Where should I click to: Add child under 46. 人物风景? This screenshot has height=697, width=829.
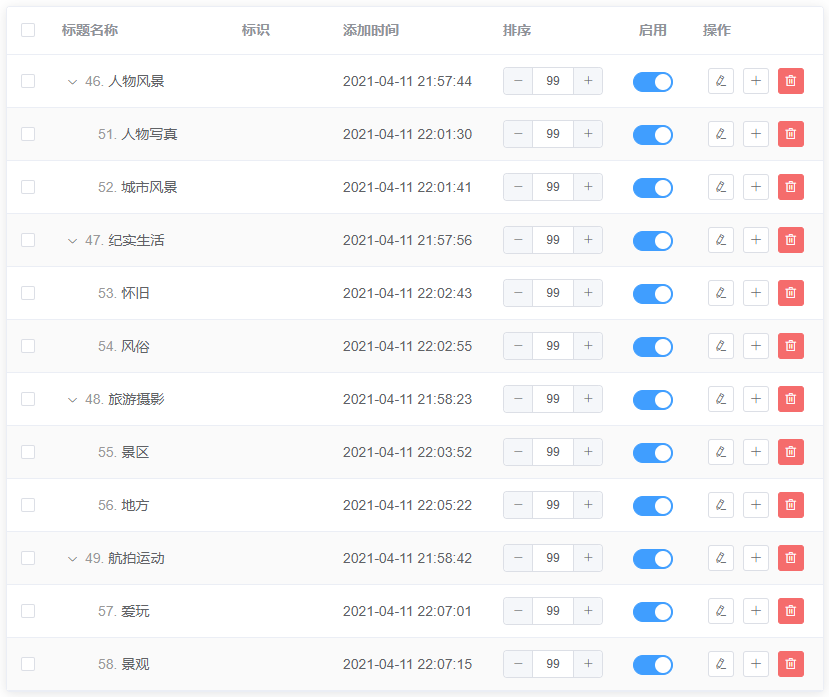pos(756,81)
